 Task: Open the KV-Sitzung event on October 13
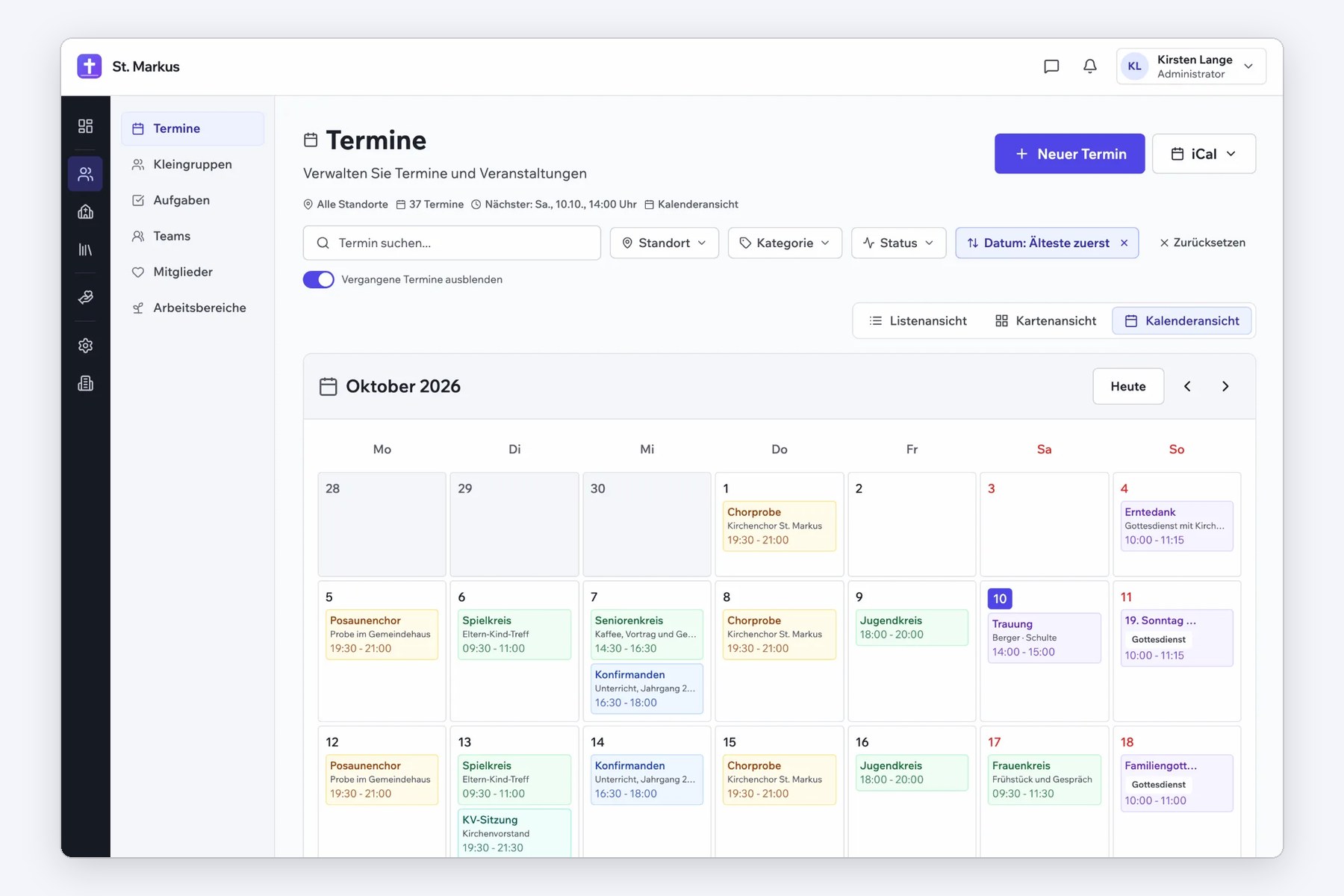pyautogui.click(x=514, y=833)
